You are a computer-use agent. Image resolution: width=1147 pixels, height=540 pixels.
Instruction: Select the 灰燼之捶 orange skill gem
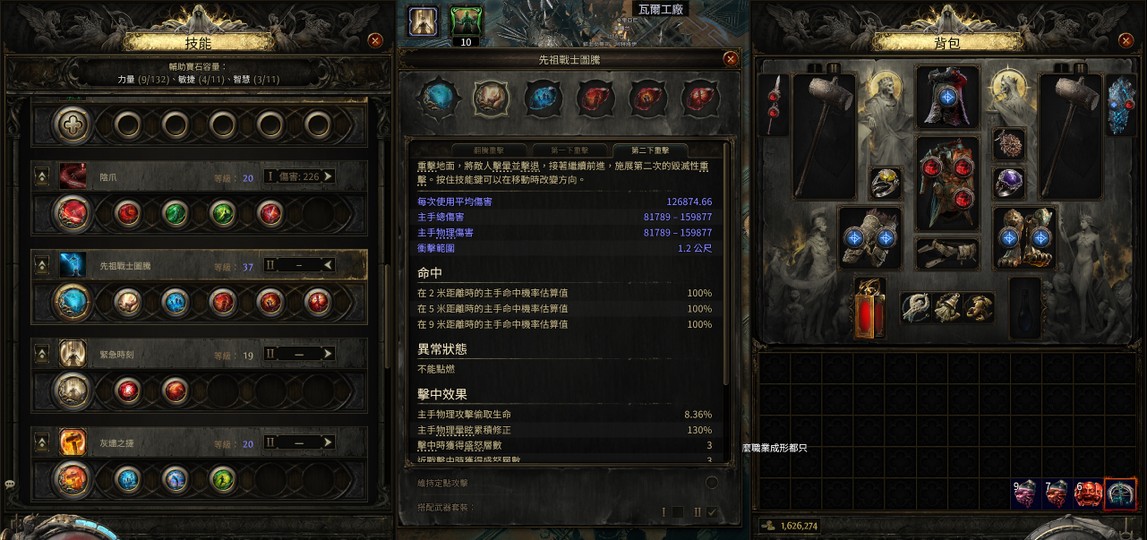point(72,479)
